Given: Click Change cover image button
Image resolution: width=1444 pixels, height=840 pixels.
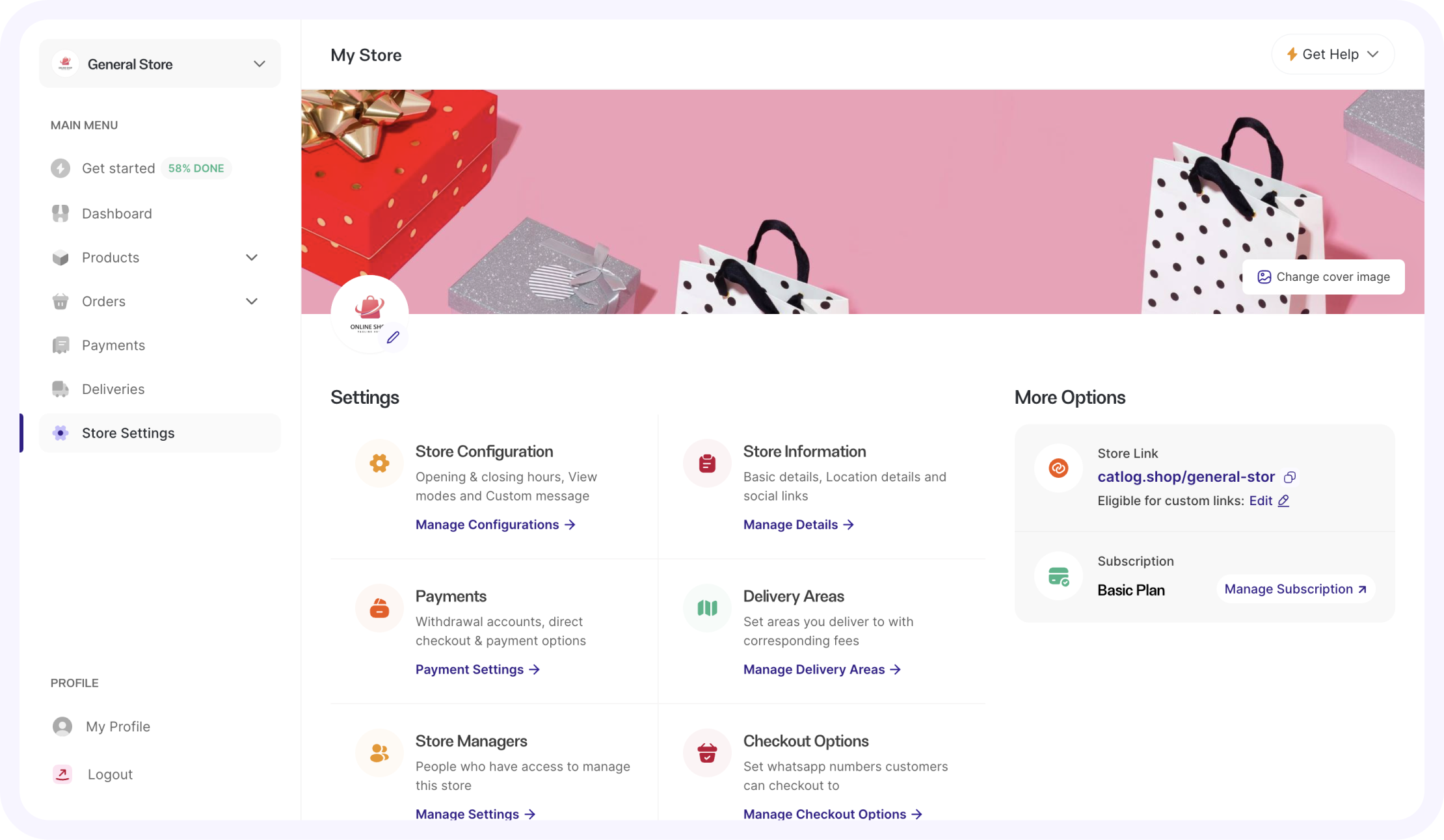Looking at the screenshot, I should click(x=1323, y=277).
